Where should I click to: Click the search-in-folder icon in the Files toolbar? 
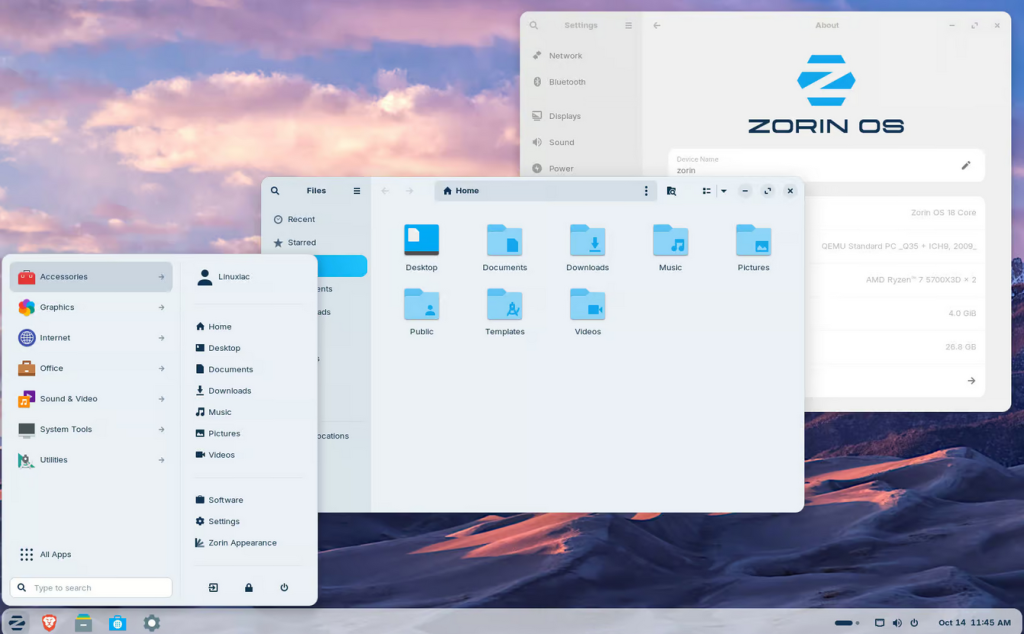671,191
